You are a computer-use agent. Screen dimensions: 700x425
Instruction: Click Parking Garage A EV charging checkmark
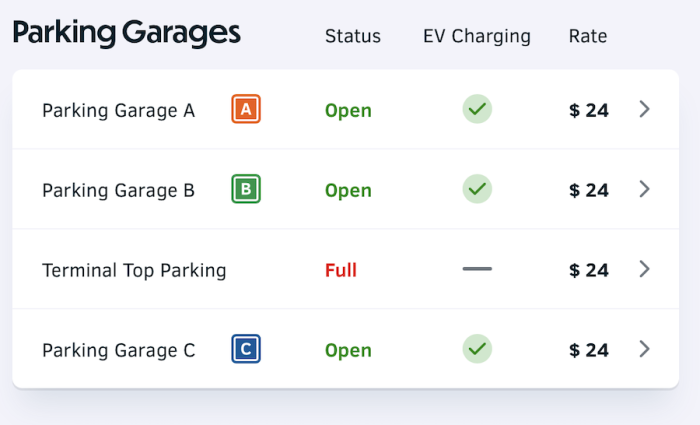pos(477,109)
